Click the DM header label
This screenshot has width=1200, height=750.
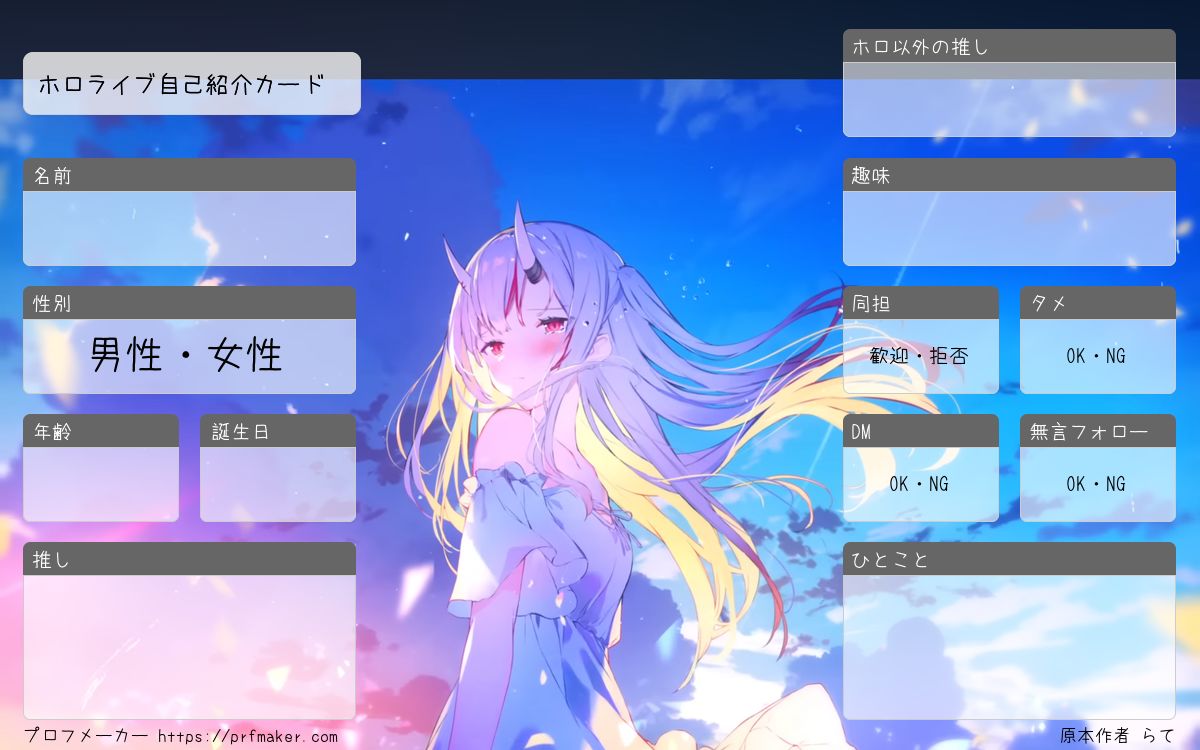(862, 432)
